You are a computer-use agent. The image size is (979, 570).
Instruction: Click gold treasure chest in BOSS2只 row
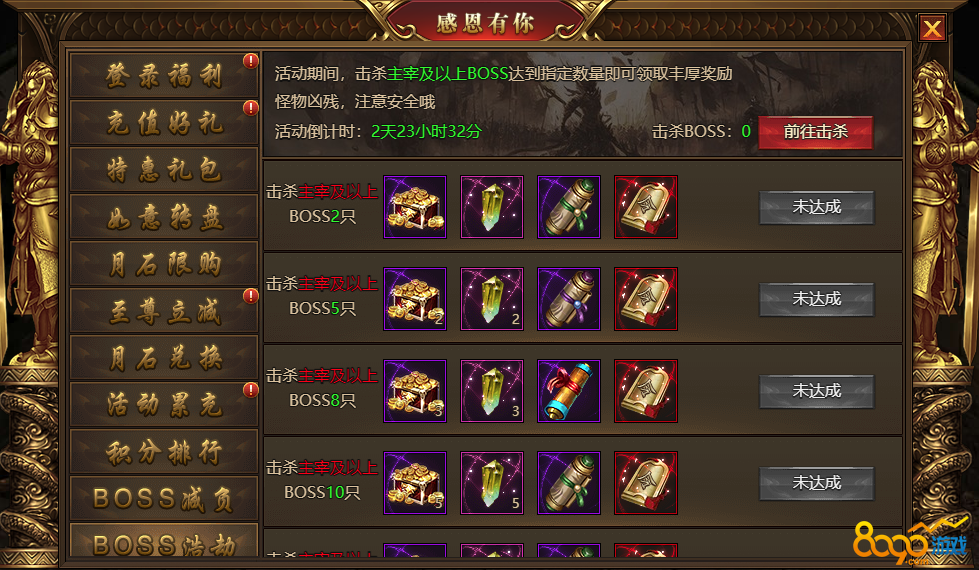tap(415, 207)
